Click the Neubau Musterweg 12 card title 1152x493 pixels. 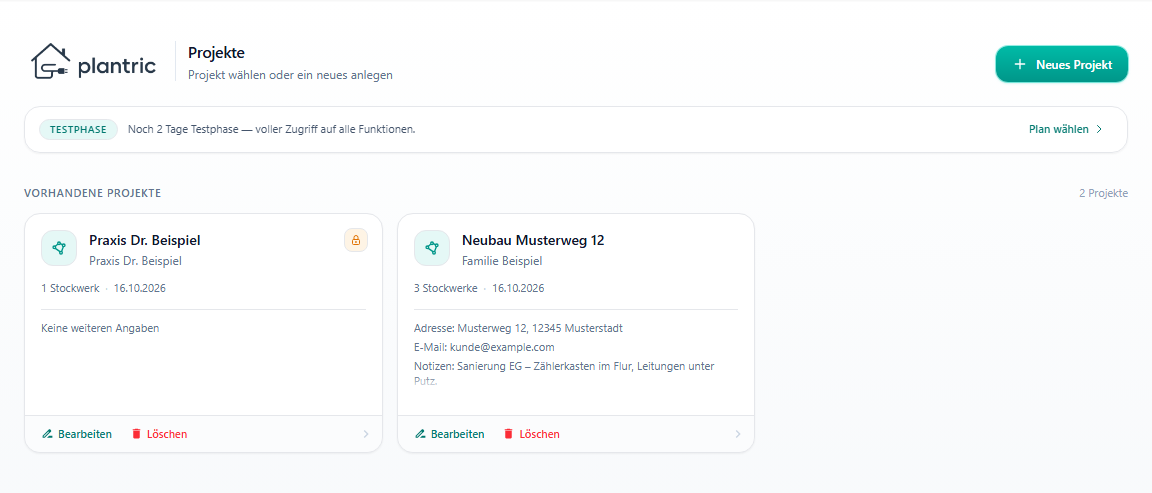533,240
